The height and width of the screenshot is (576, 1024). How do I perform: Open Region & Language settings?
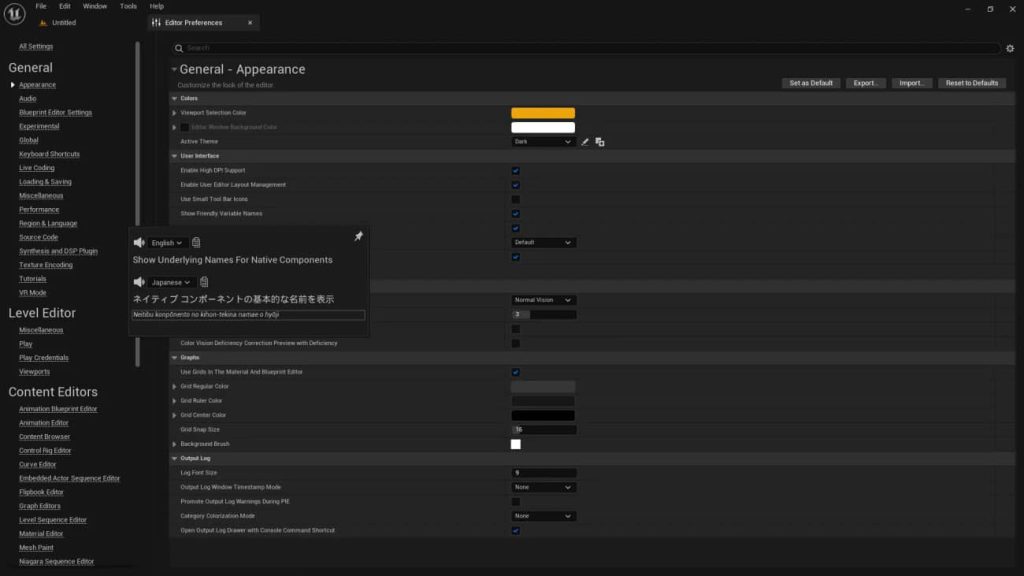pyautogui.click(x=48, y=223)
